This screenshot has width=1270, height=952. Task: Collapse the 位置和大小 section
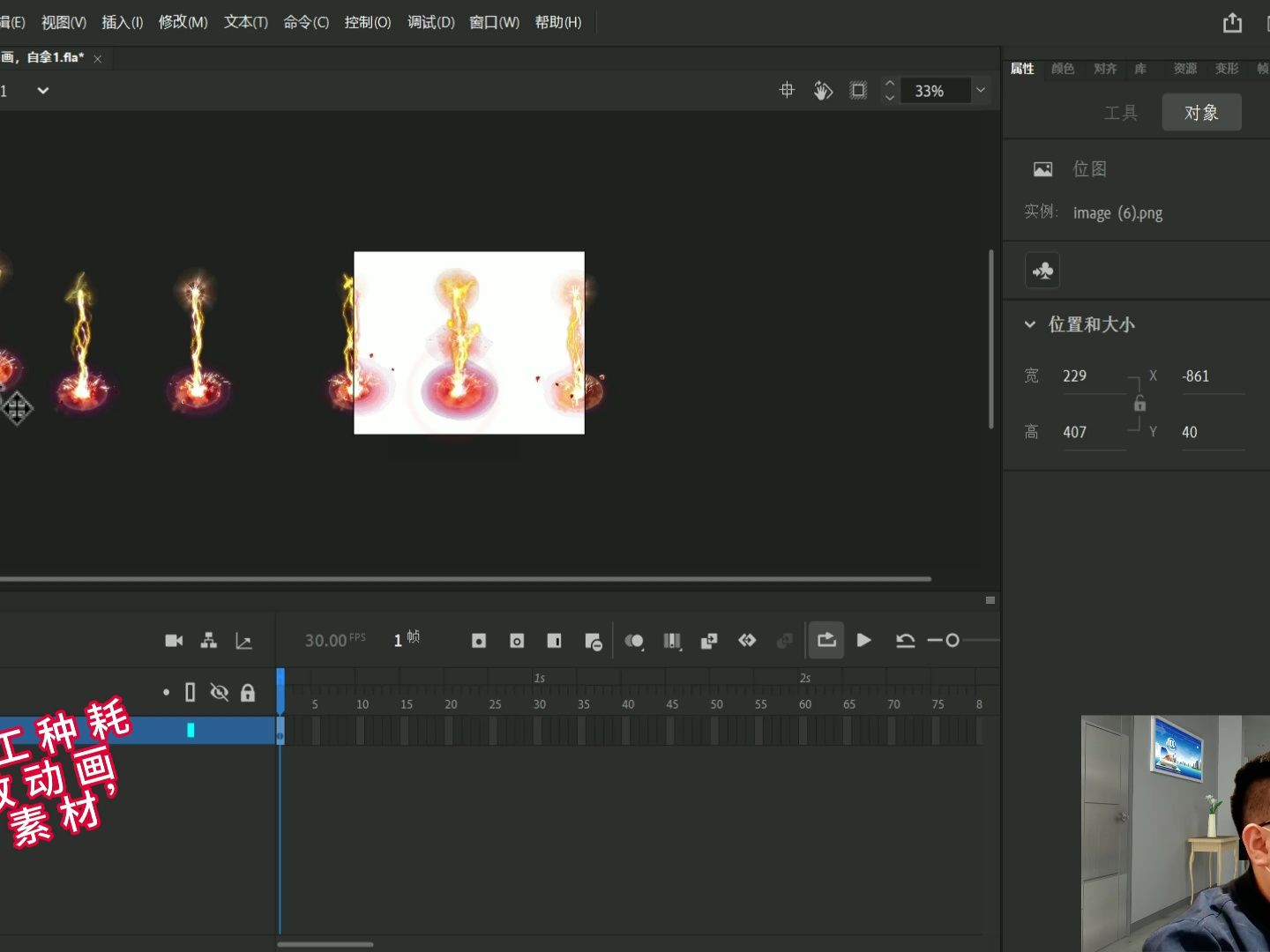coord(1030,324)
